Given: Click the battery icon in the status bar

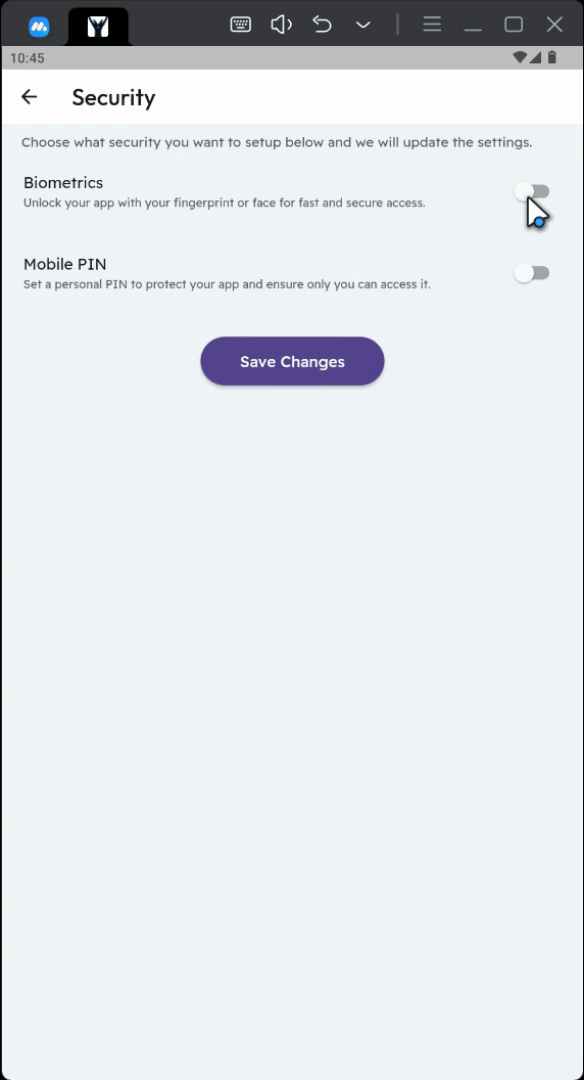Looking at the screenshot, I should 552,58.
